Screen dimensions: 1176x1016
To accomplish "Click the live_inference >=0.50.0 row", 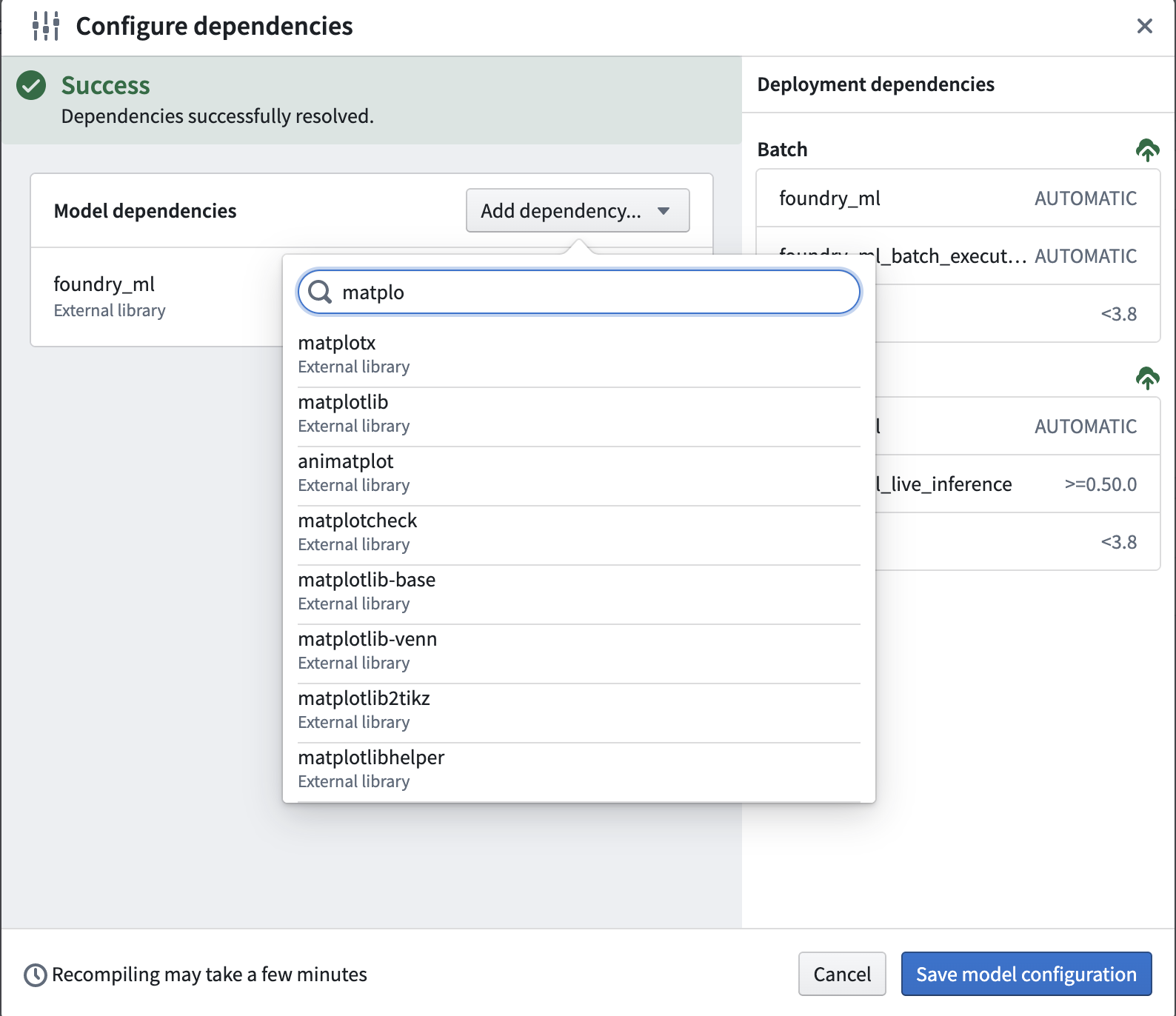I will (x=1018, y=484).
